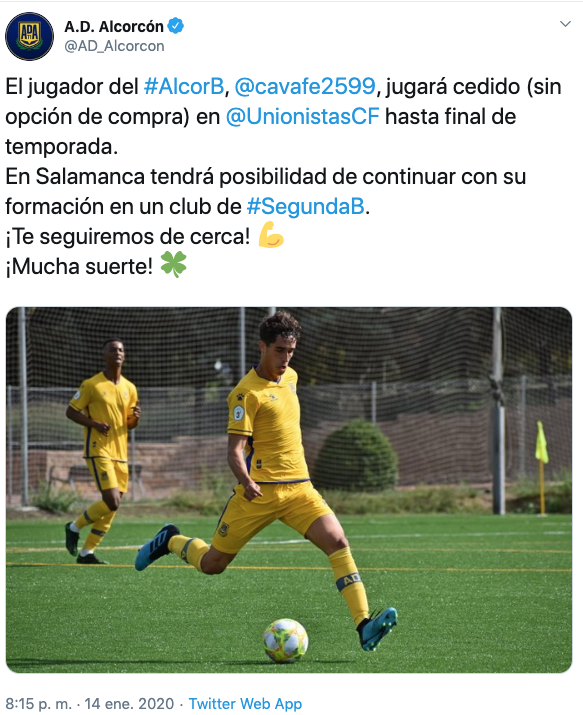This screenshot has width=583, height=715.
Task: Open the Twitter Web App source link
Action: pos(245,704)
